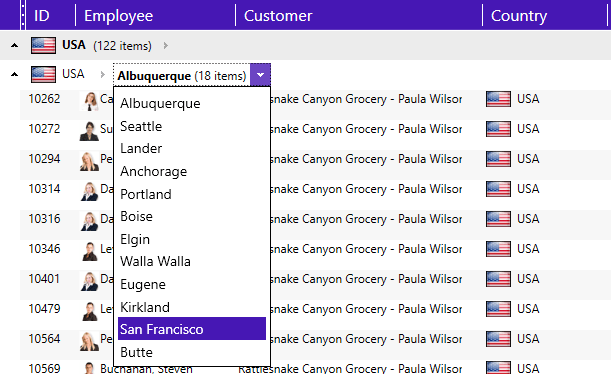Viewport: 611px width, 374px height.
Task: Click the ID column header
Action: pos(42,16)
